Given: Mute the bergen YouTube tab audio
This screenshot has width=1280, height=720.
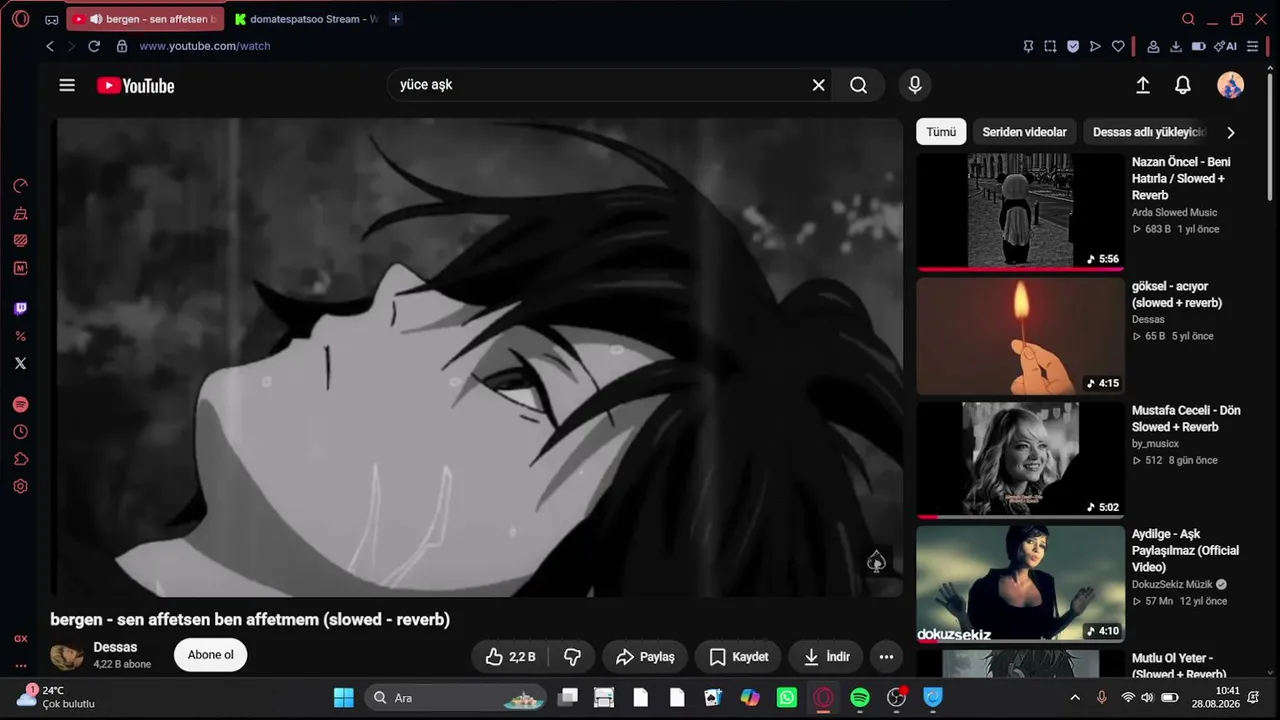Looking at the screenshot, I should (96, 19).
